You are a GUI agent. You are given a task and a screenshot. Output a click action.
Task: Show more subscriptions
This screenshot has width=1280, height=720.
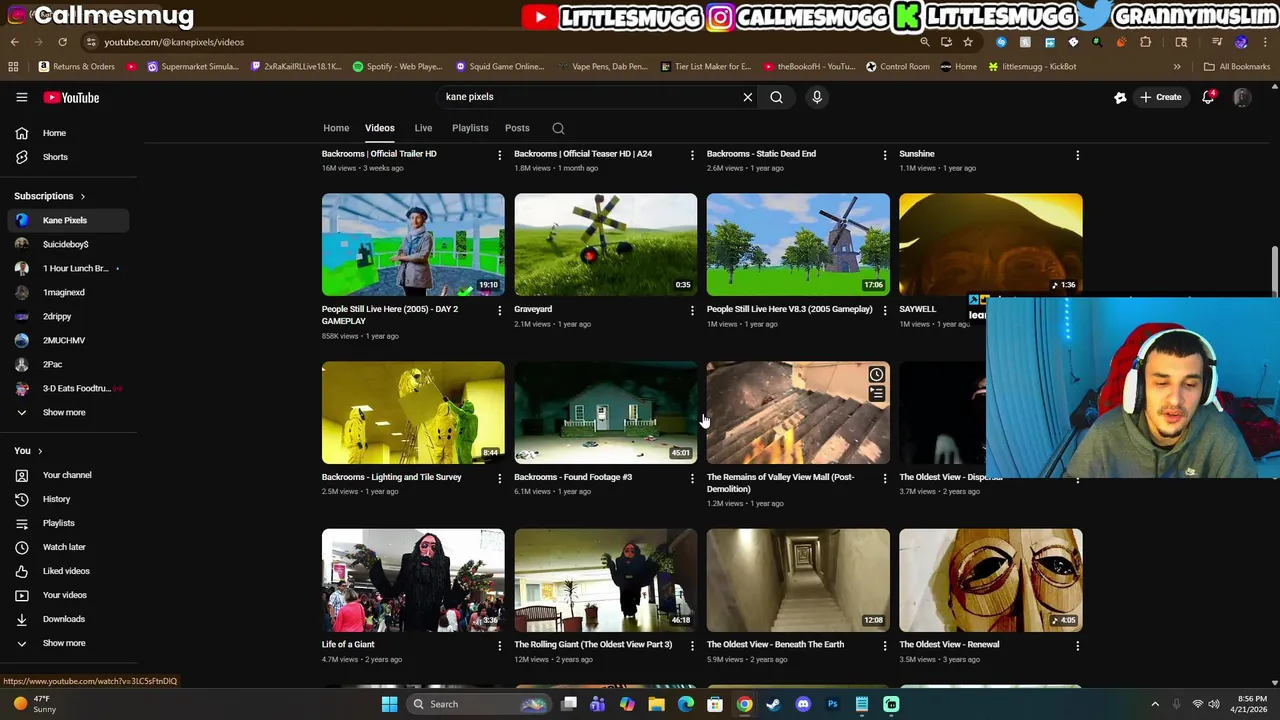pyautogui.click(x=64, y=412)
